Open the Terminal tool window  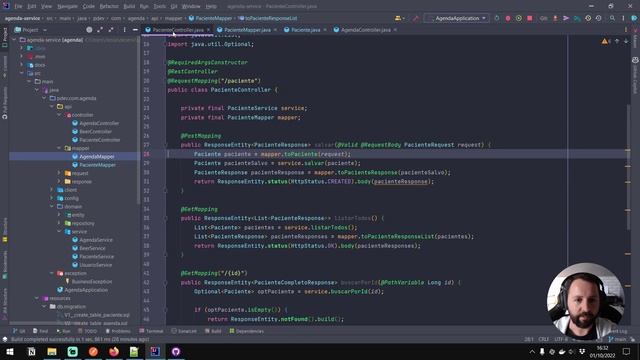(x=151, y=331)
